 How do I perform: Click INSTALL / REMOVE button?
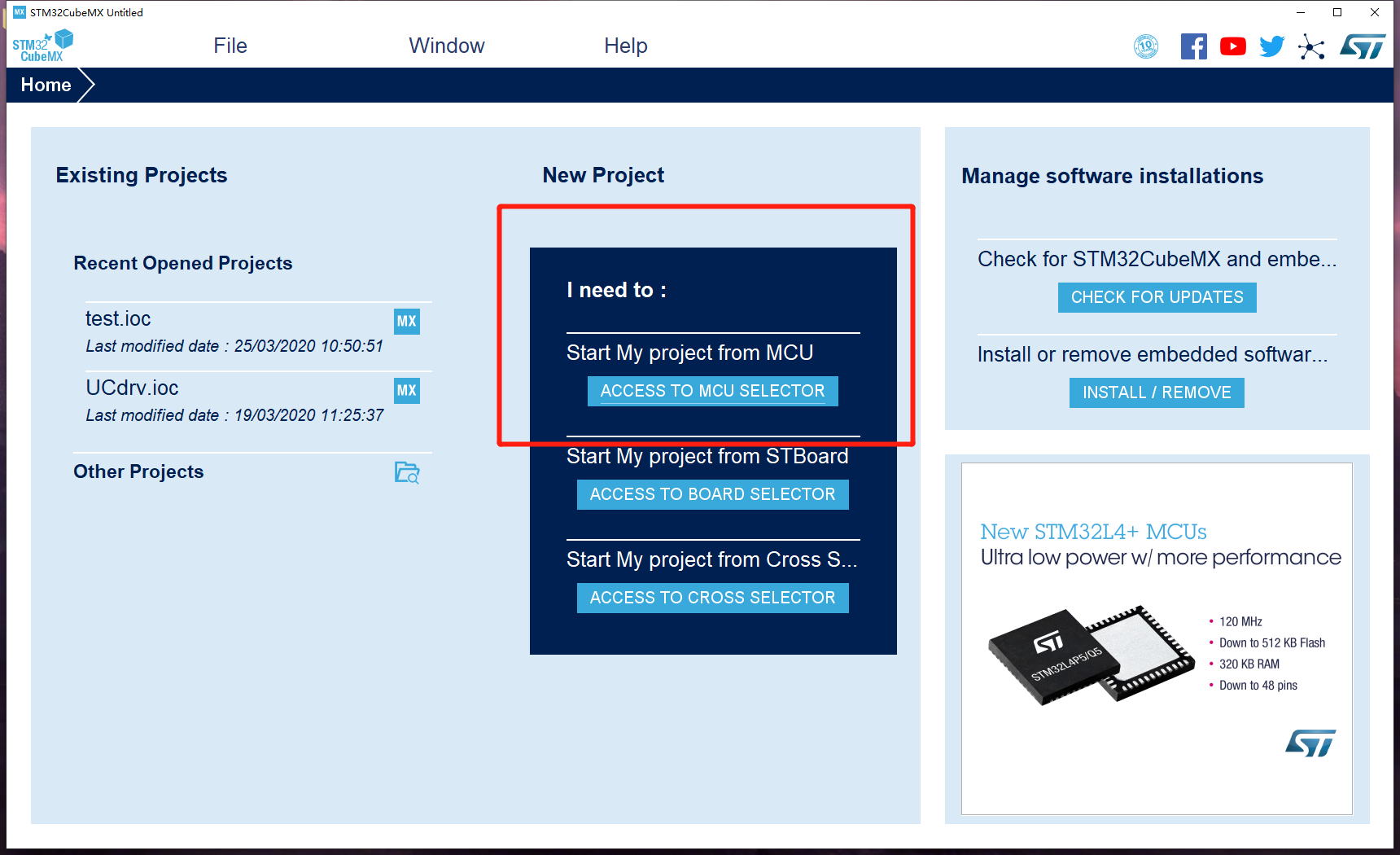(x=1157, y=392)
